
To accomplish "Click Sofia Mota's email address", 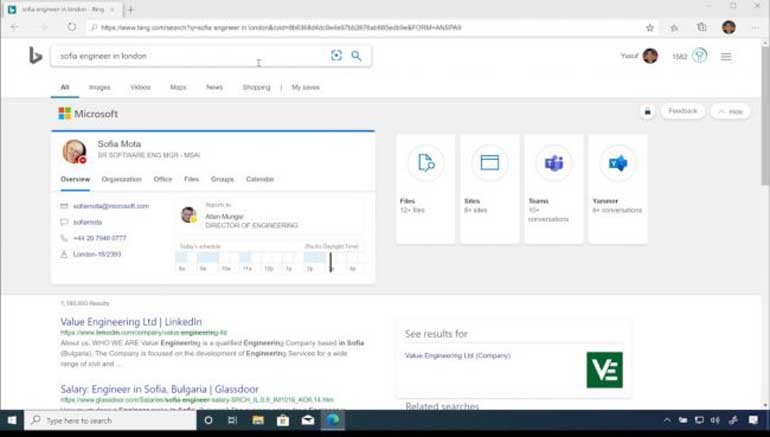I will tap(111, 206).
